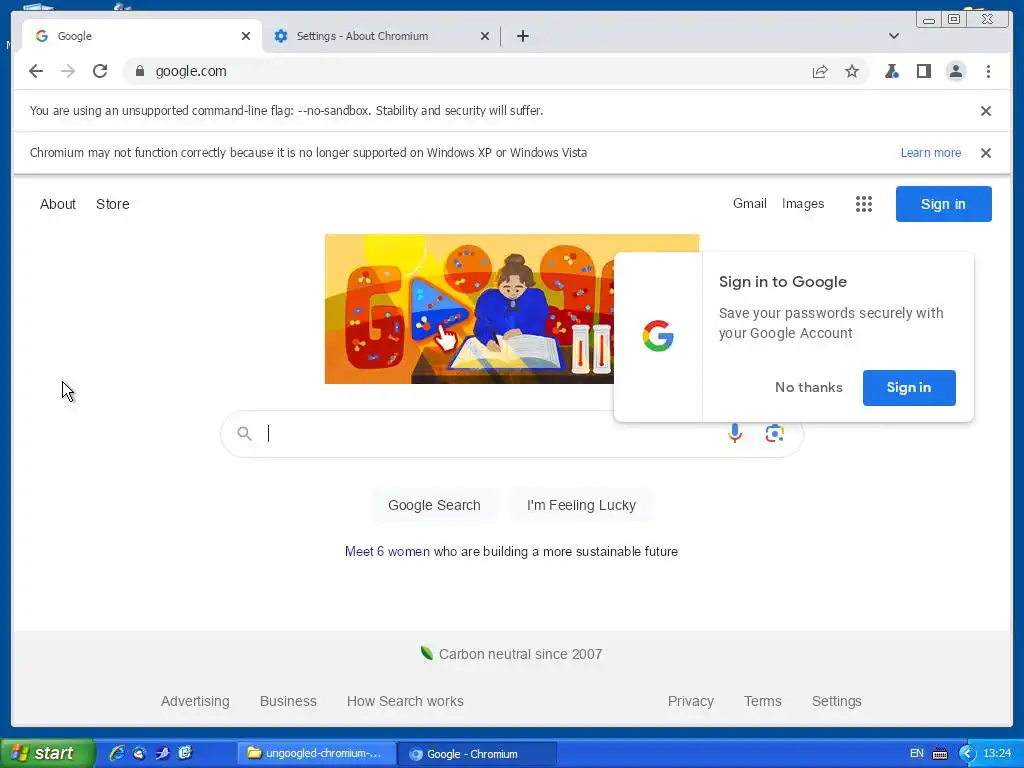Share this page using the share icon
The height and width of the screenshot is (768, 1024).
pos(820,71)
